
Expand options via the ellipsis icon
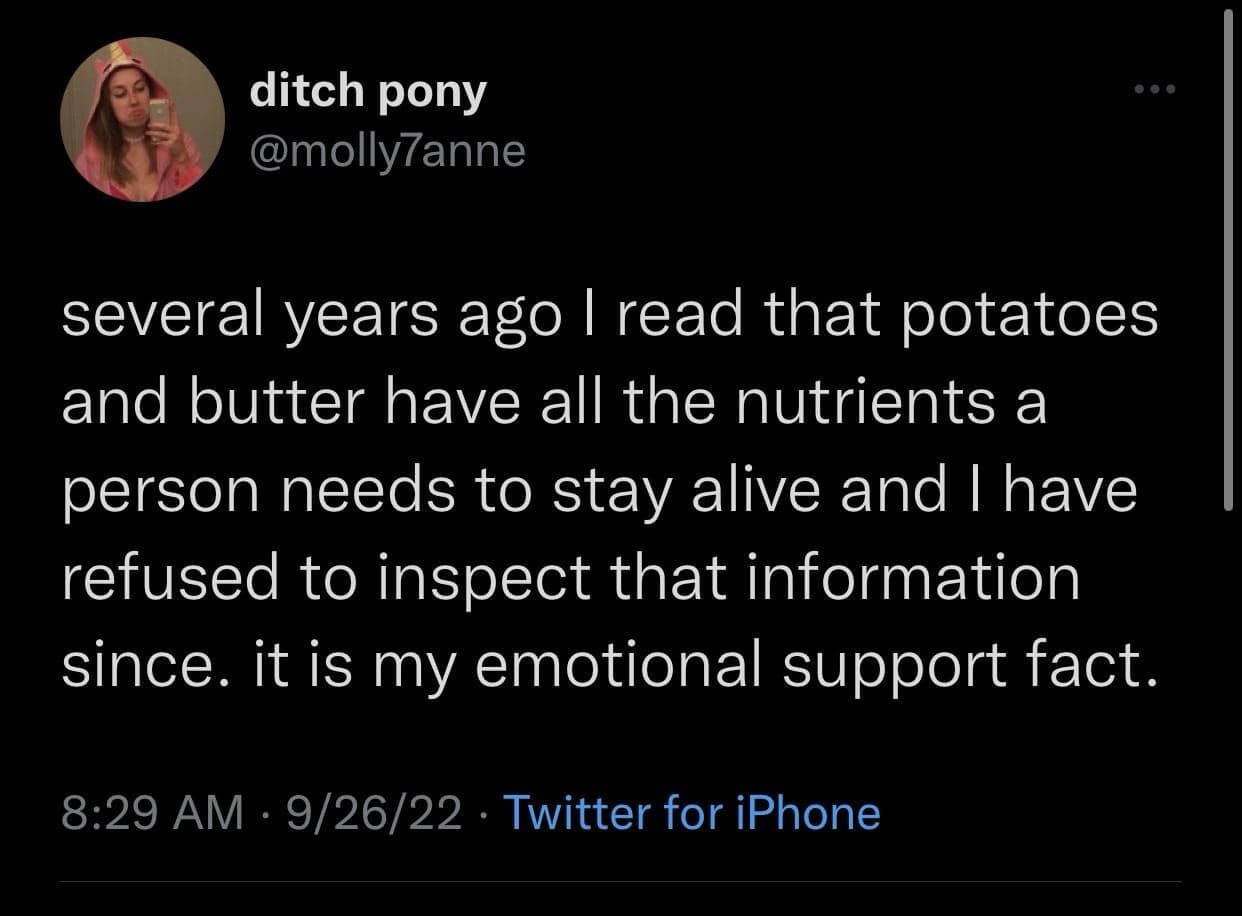(1152, 88)
